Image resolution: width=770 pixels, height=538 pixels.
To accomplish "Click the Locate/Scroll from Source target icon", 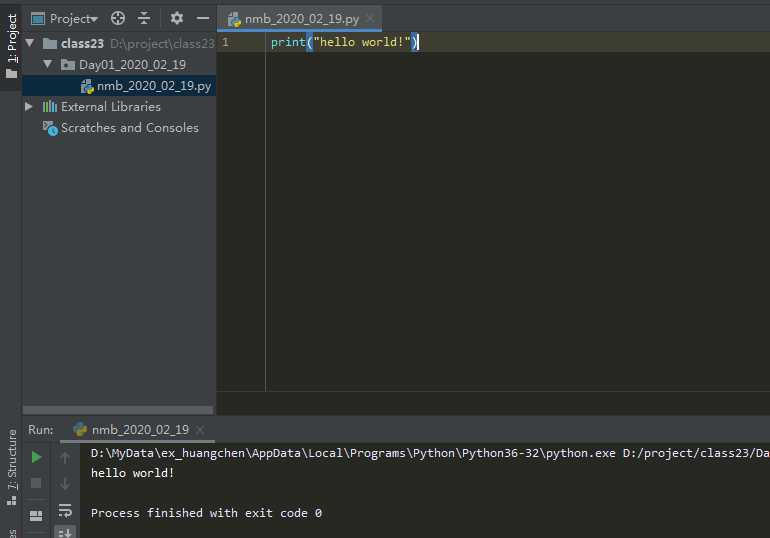I will [118, 18].
